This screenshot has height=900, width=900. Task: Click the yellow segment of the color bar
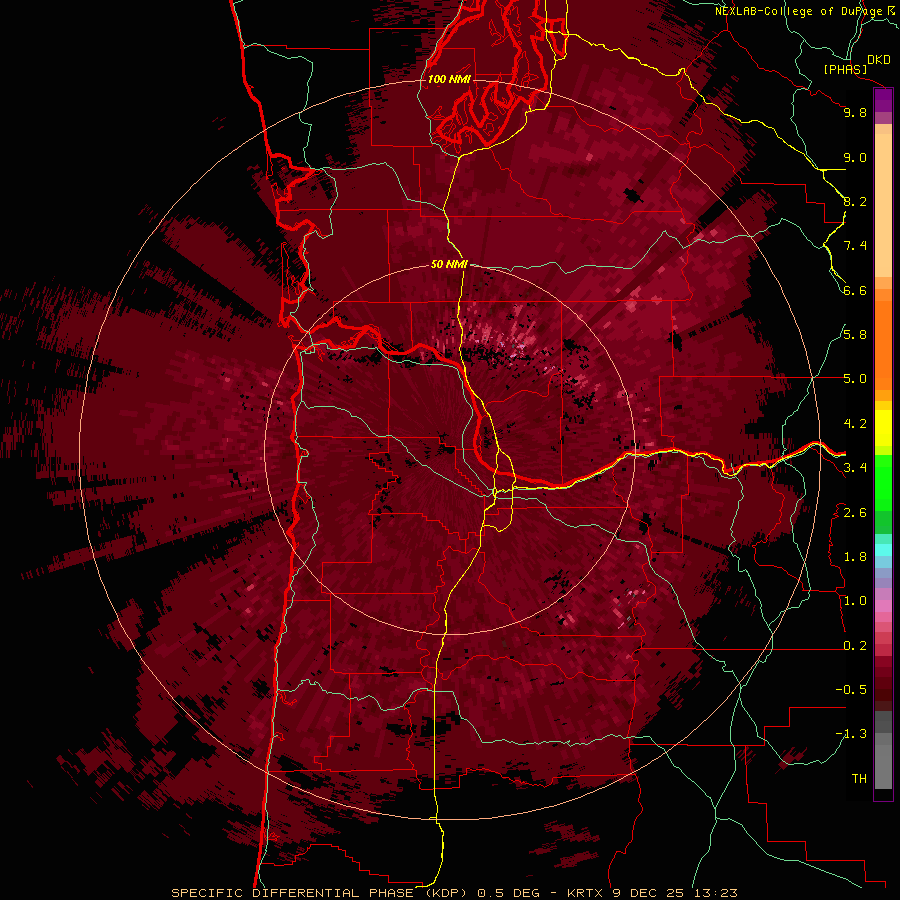click(883, 428)
